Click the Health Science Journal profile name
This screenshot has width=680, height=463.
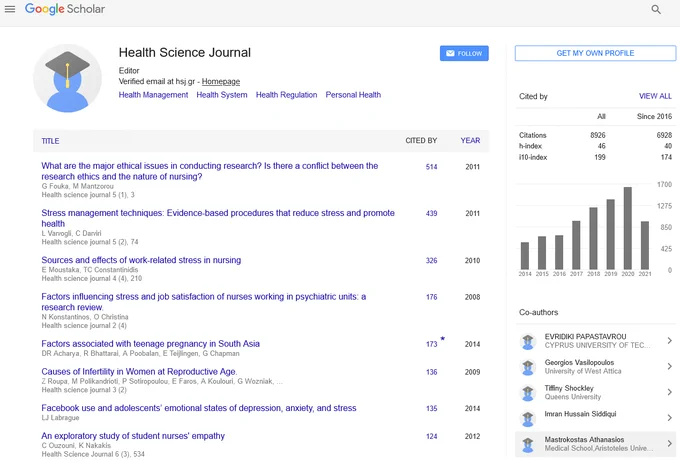185,53
